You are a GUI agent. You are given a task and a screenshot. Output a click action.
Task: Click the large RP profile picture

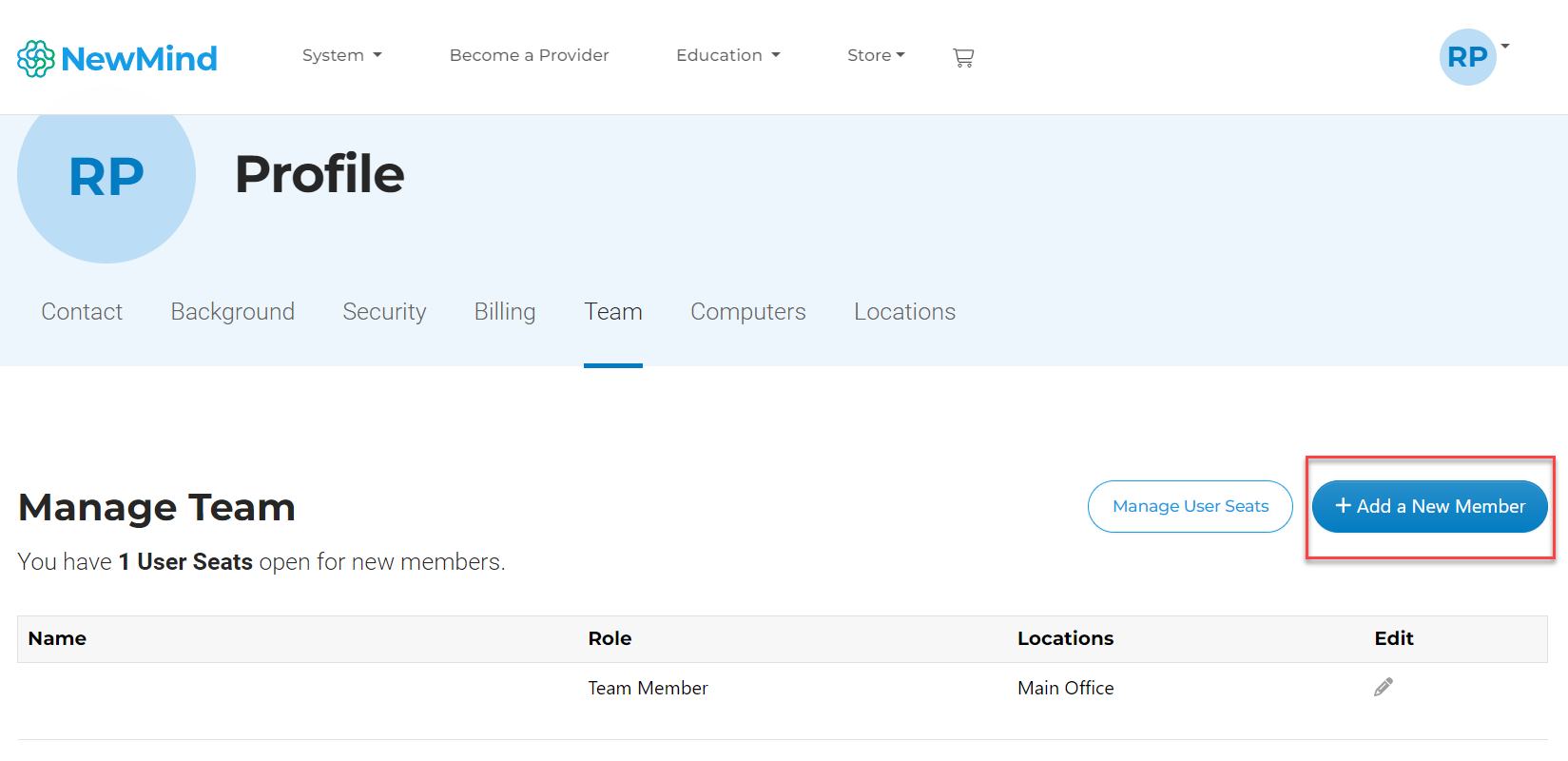pyautogui.click(x=106, y=177)
